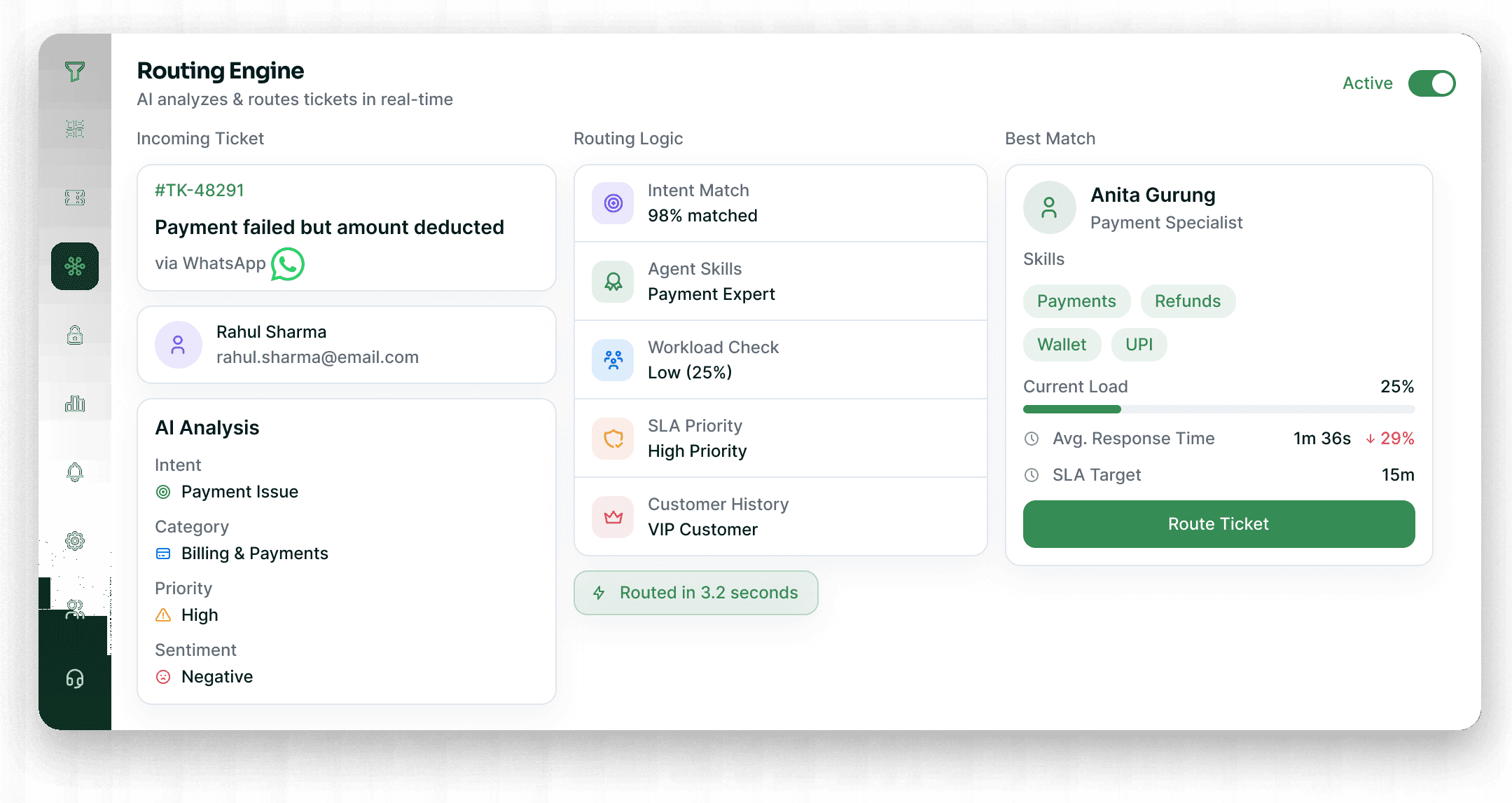Click the ticket title Payment failed but amount deducted

point(329,227)
